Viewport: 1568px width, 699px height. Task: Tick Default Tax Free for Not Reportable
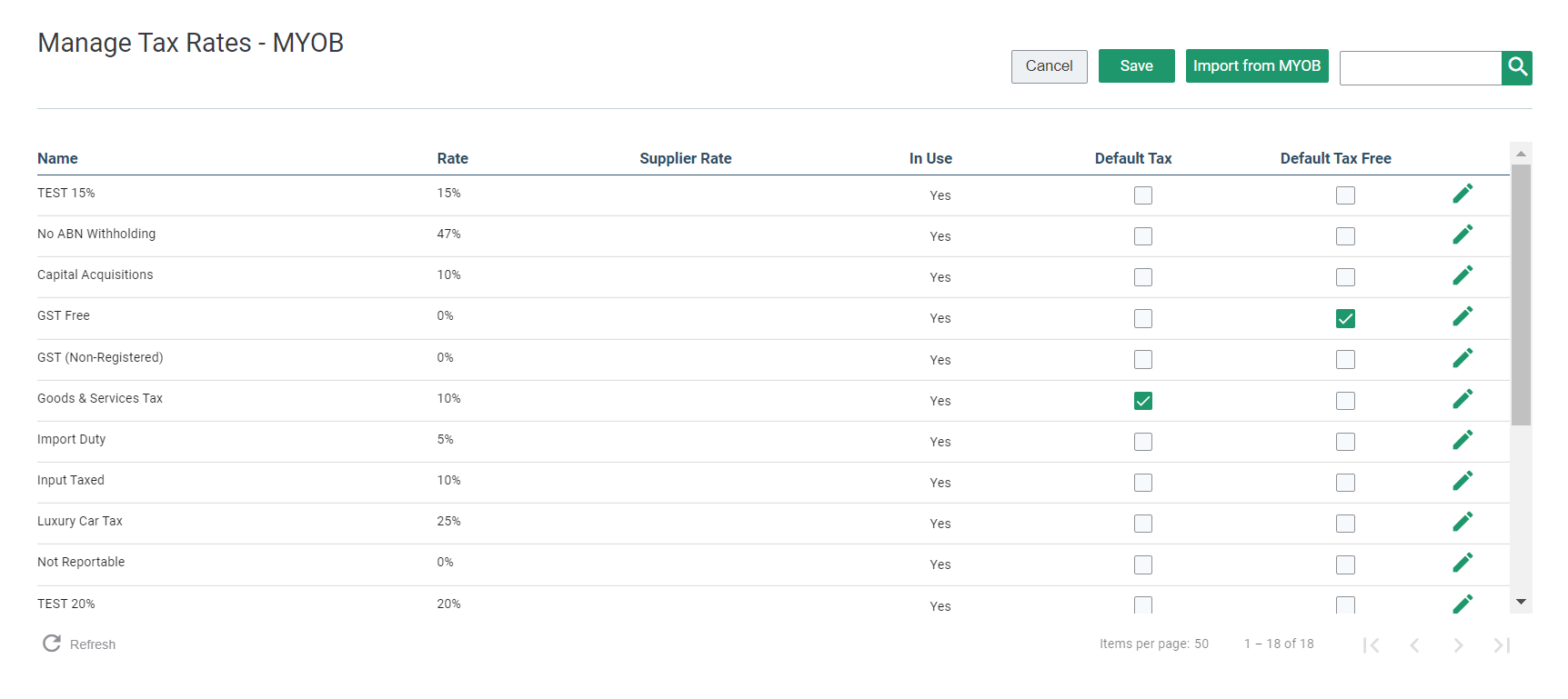tap(1345, 564)
